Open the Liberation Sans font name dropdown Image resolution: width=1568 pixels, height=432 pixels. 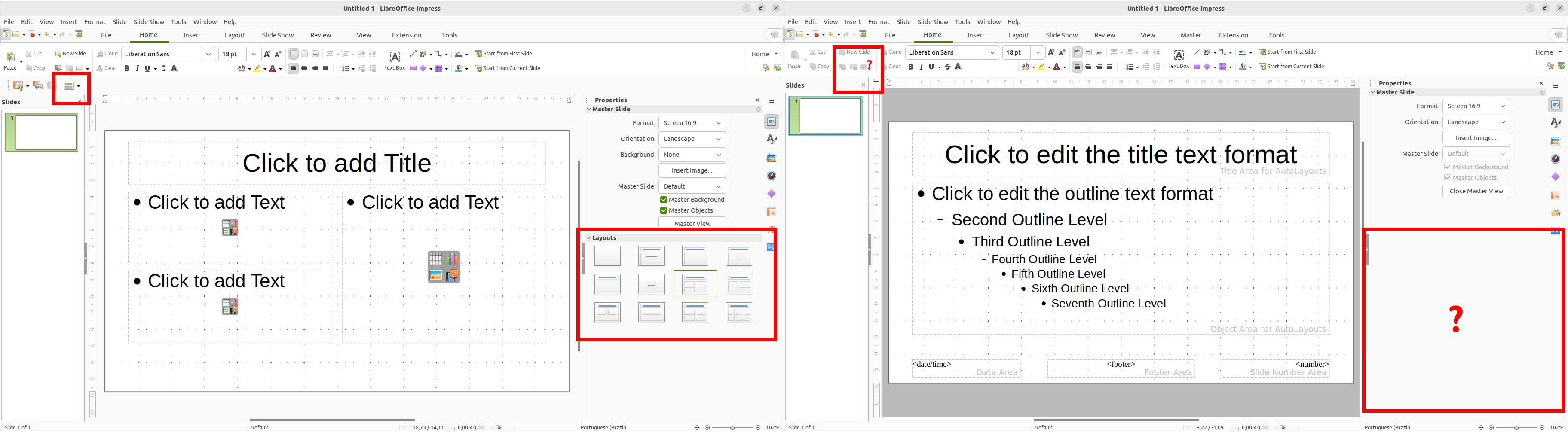(x=209, y=54)
